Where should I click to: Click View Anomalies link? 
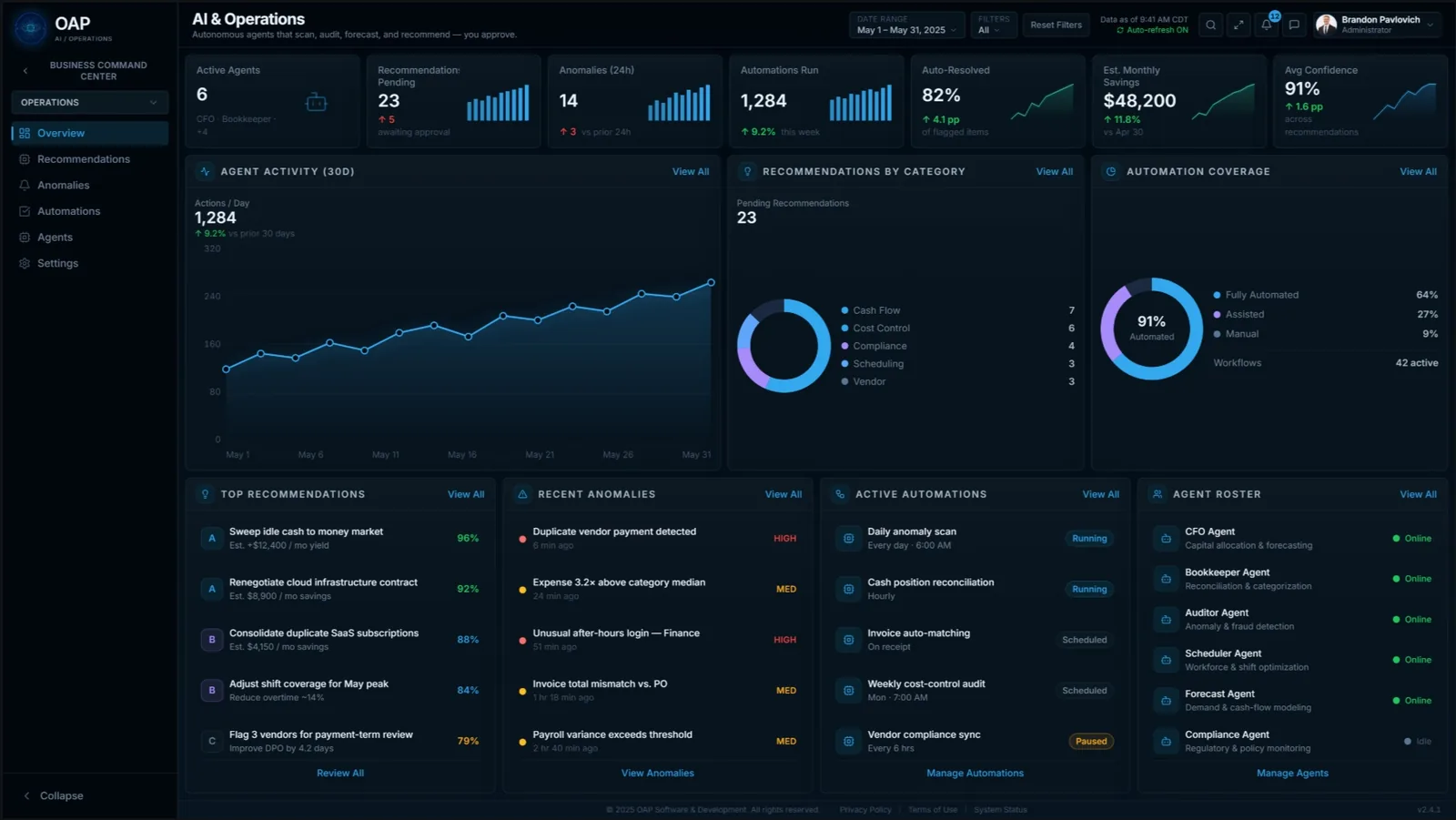point(658,774)
